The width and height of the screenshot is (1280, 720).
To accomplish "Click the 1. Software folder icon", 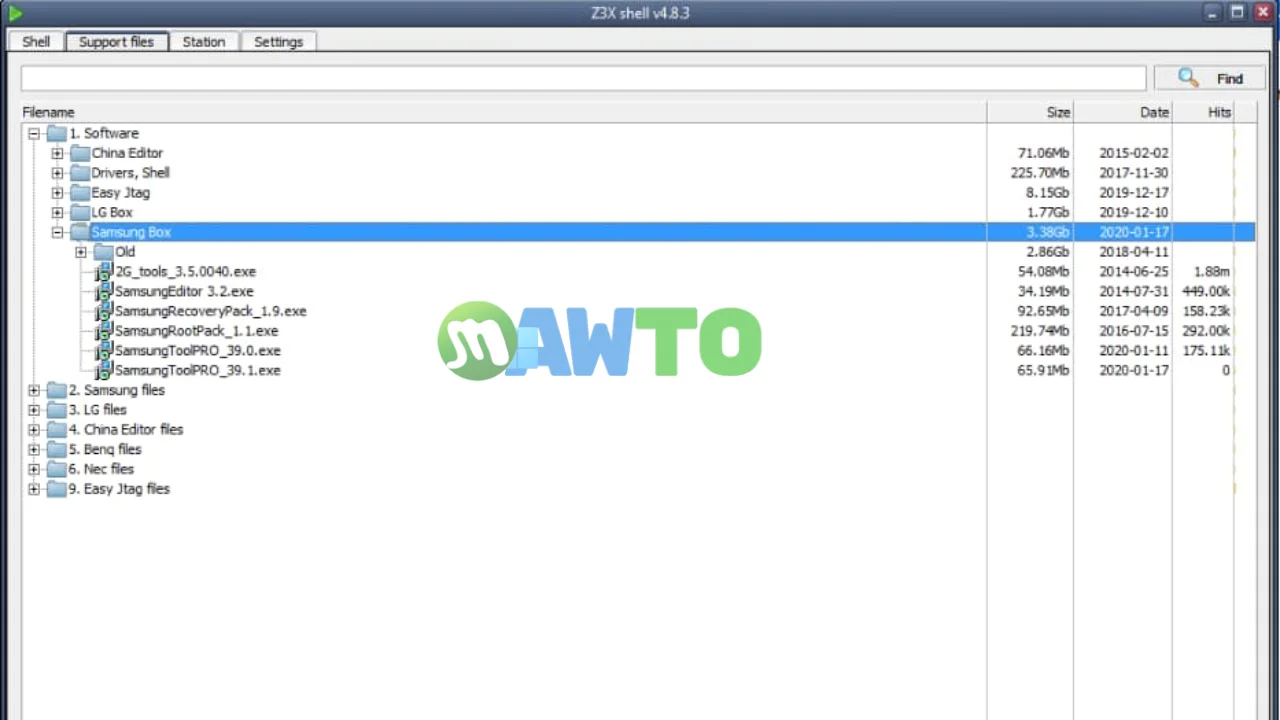I will [57, 133].
